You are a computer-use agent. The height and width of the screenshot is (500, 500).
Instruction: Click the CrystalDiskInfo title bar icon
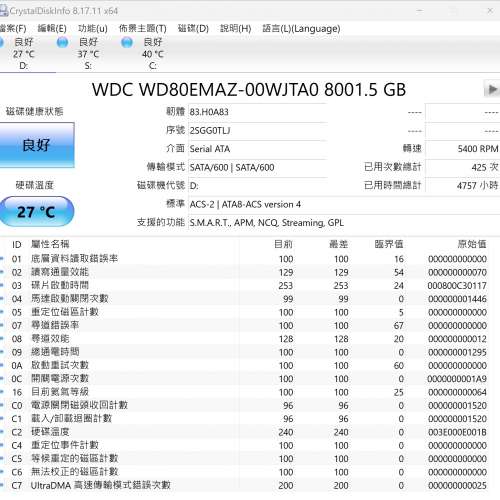pyautogui.click(x=3, y=11)
